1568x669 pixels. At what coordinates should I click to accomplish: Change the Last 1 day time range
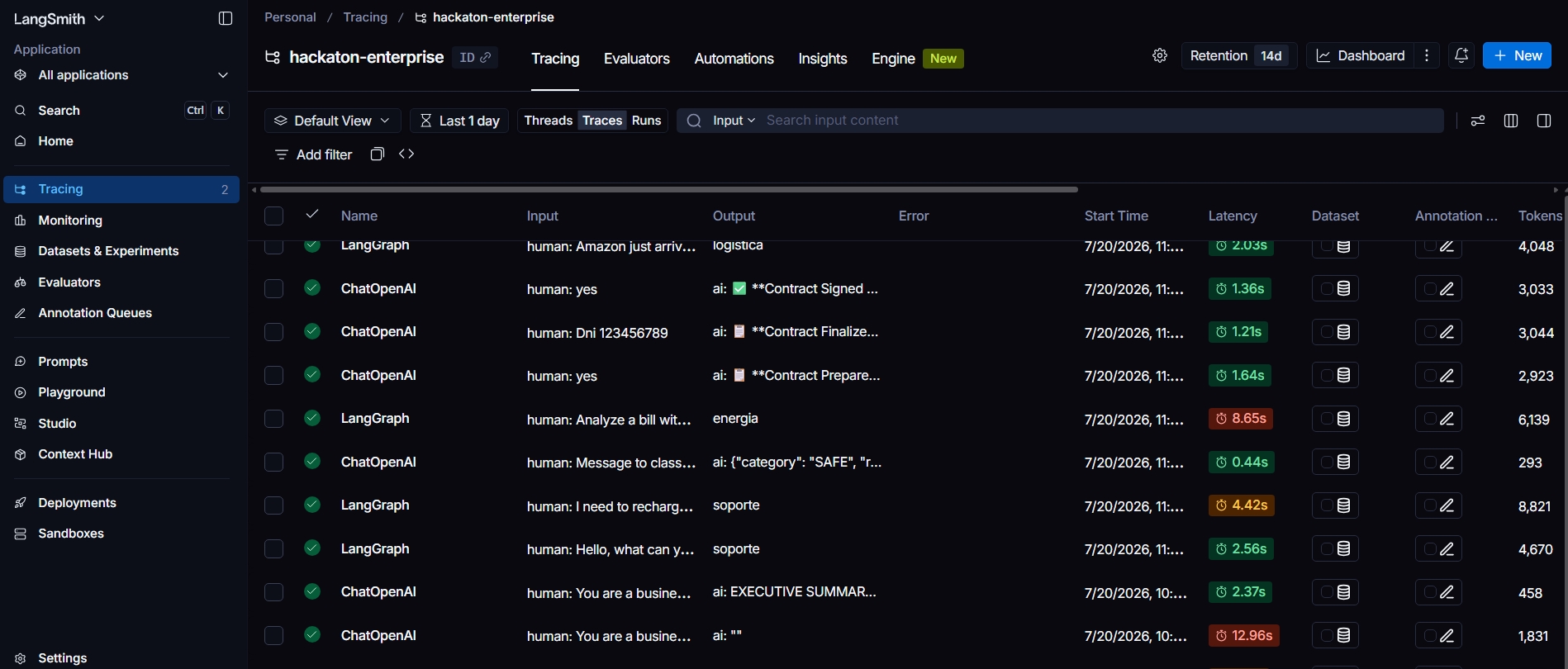point(459,121)
